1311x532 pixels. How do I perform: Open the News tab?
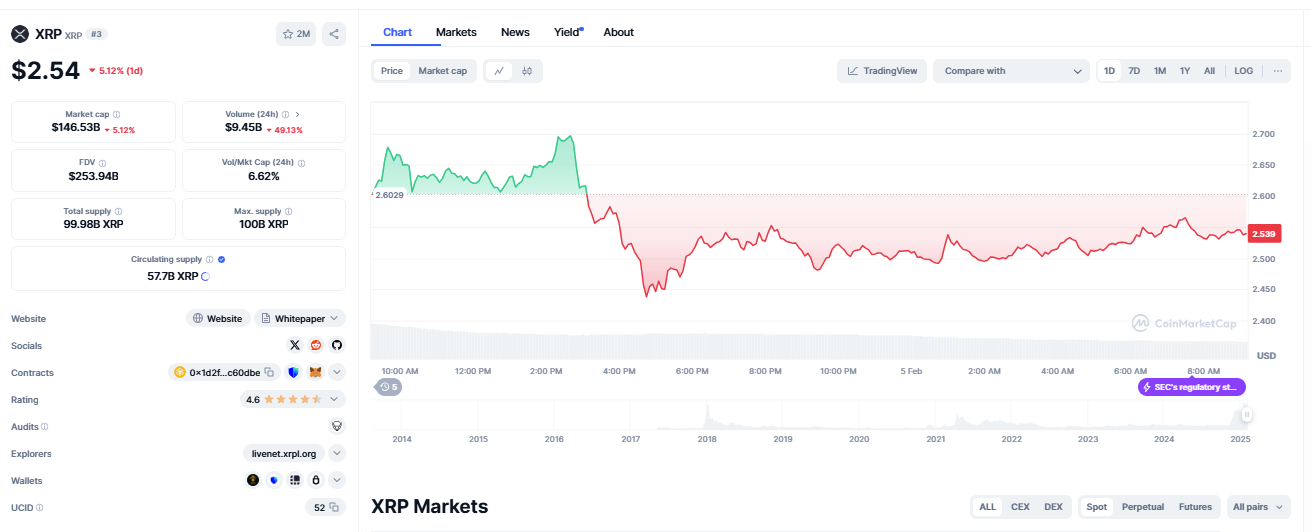515,32
